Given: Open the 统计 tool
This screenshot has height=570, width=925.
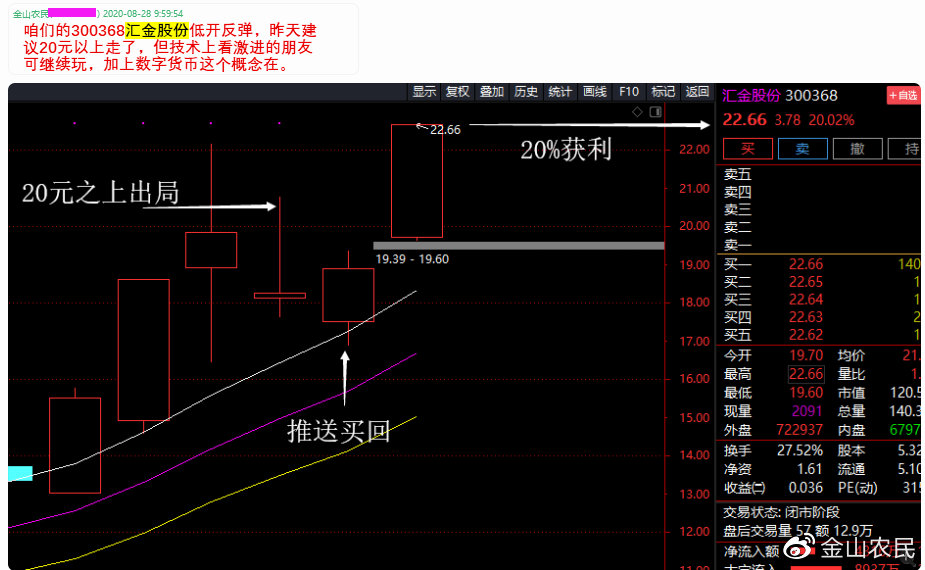Looking at the screenshot, I should pos(560,92).
